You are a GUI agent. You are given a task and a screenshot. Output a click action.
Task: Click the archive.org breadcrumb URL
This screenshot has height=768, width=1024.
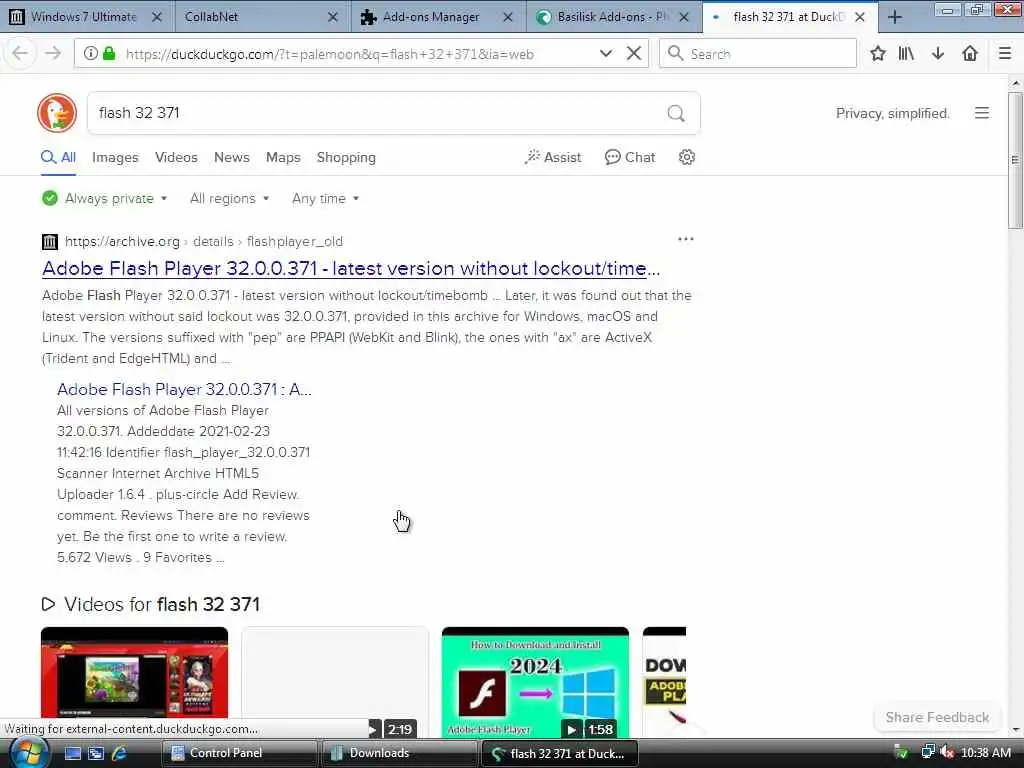point(203,242)
